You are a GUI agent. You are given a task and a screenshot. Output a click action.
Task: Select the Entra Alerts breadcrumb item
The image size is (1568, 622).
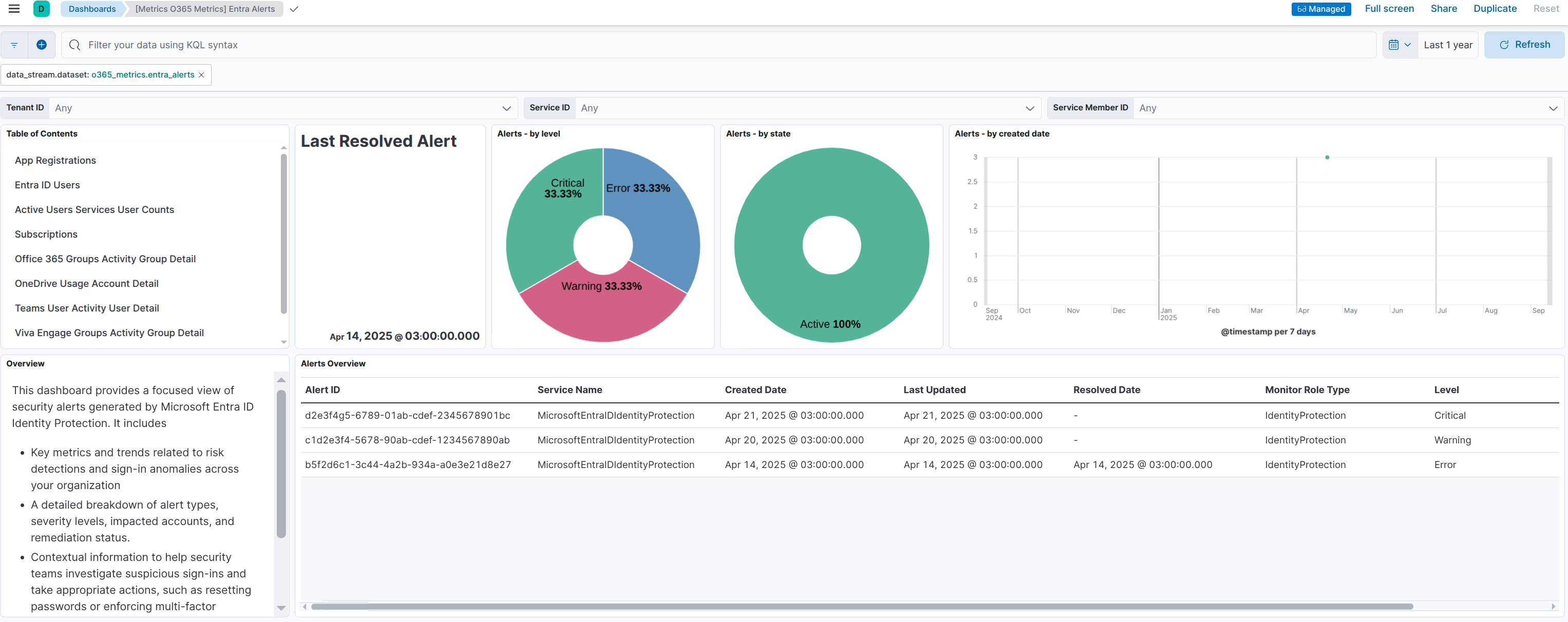click(x=204, y=9)
